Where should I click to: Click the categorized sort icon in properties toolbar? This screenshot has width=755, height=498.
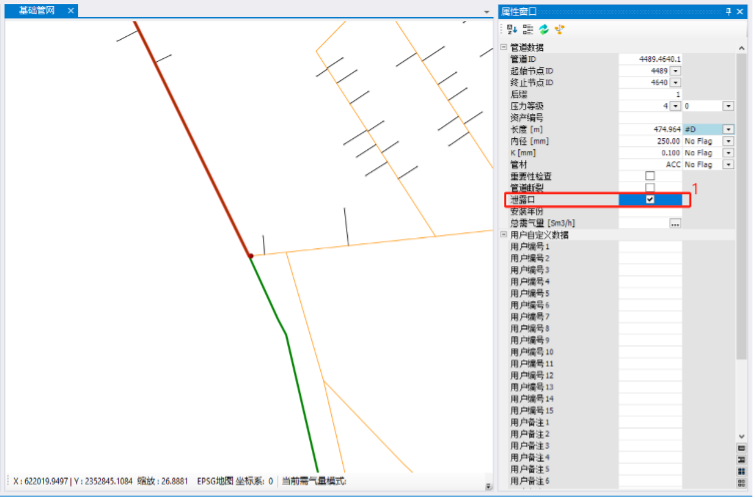point(512,30)
